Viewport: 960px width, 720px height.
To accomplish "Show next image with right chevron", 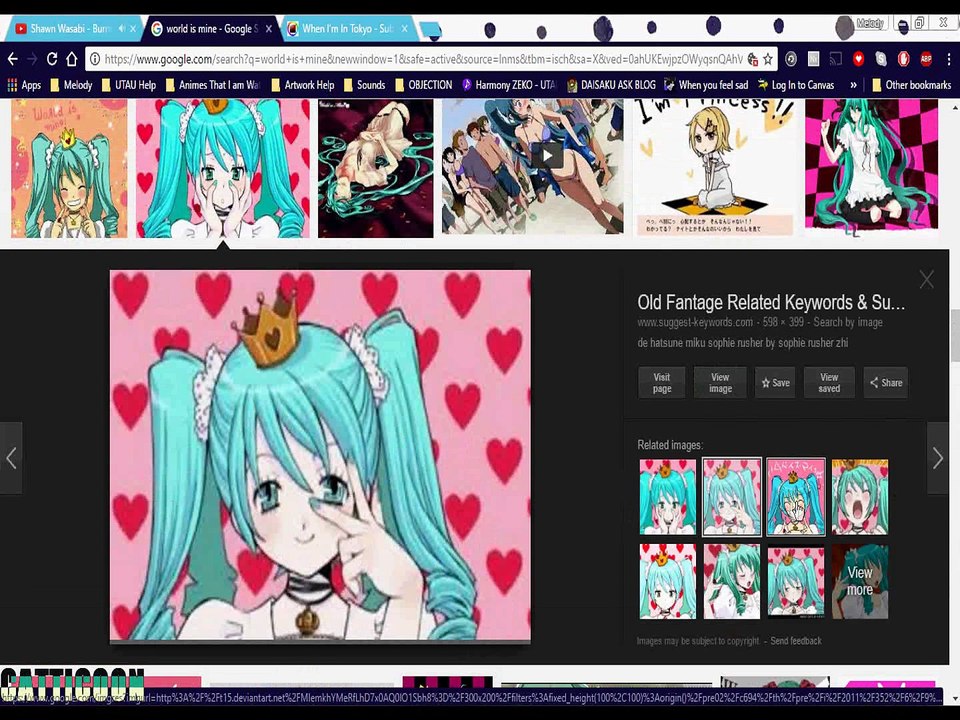I will click(938, 458).
